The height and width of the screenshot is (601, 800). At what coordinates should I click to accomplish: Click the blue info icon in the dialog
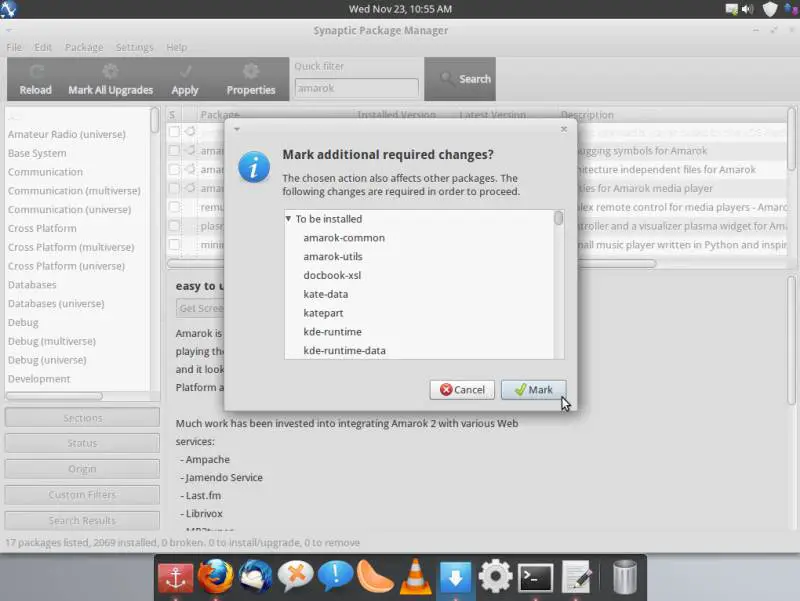(x=254, y=167)
